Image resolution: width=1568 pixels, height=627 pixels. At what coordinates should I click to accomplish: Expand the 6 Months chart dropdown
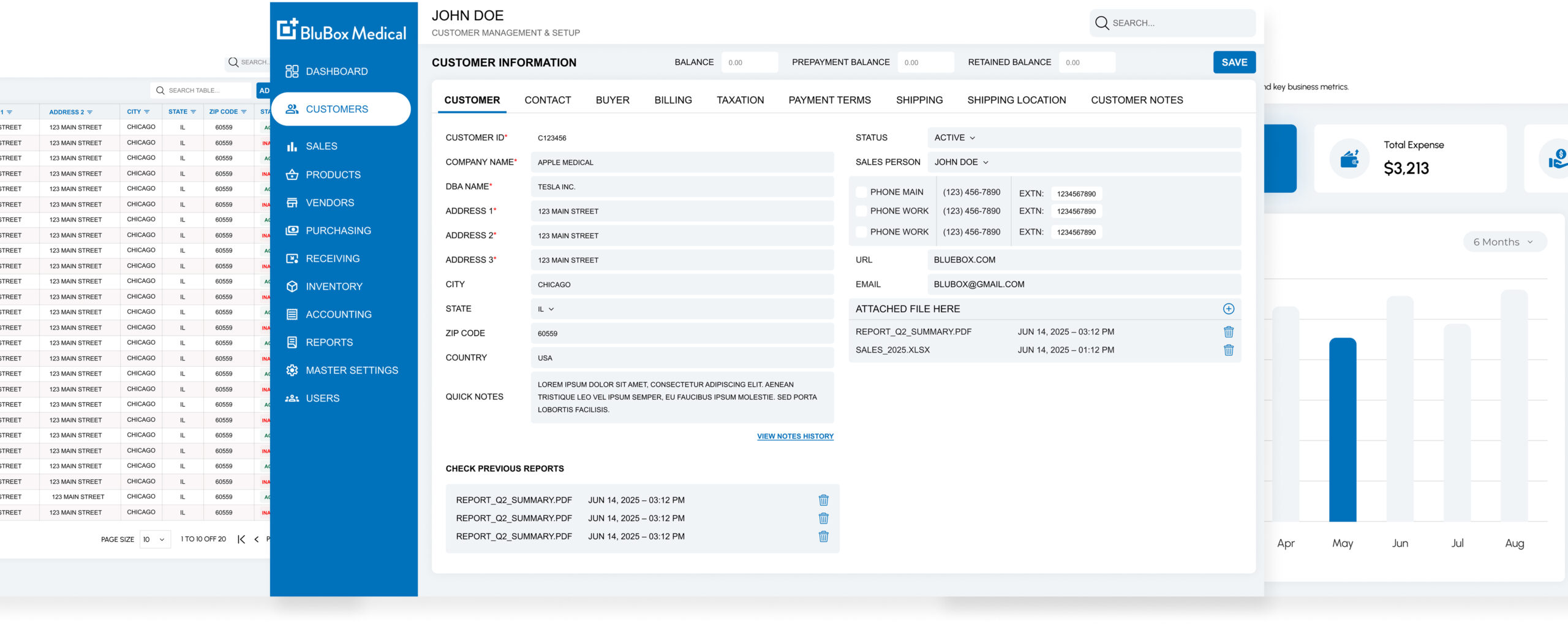[x=1504, y=242]
